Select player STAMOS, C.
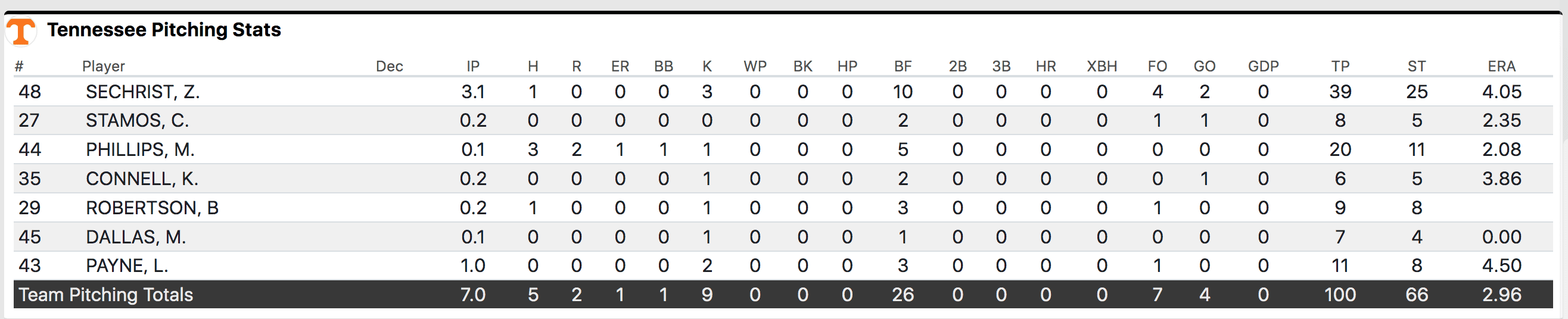The height and width of the screenshot is (319, 1568). pyautogui.click(x=137, y=120)
